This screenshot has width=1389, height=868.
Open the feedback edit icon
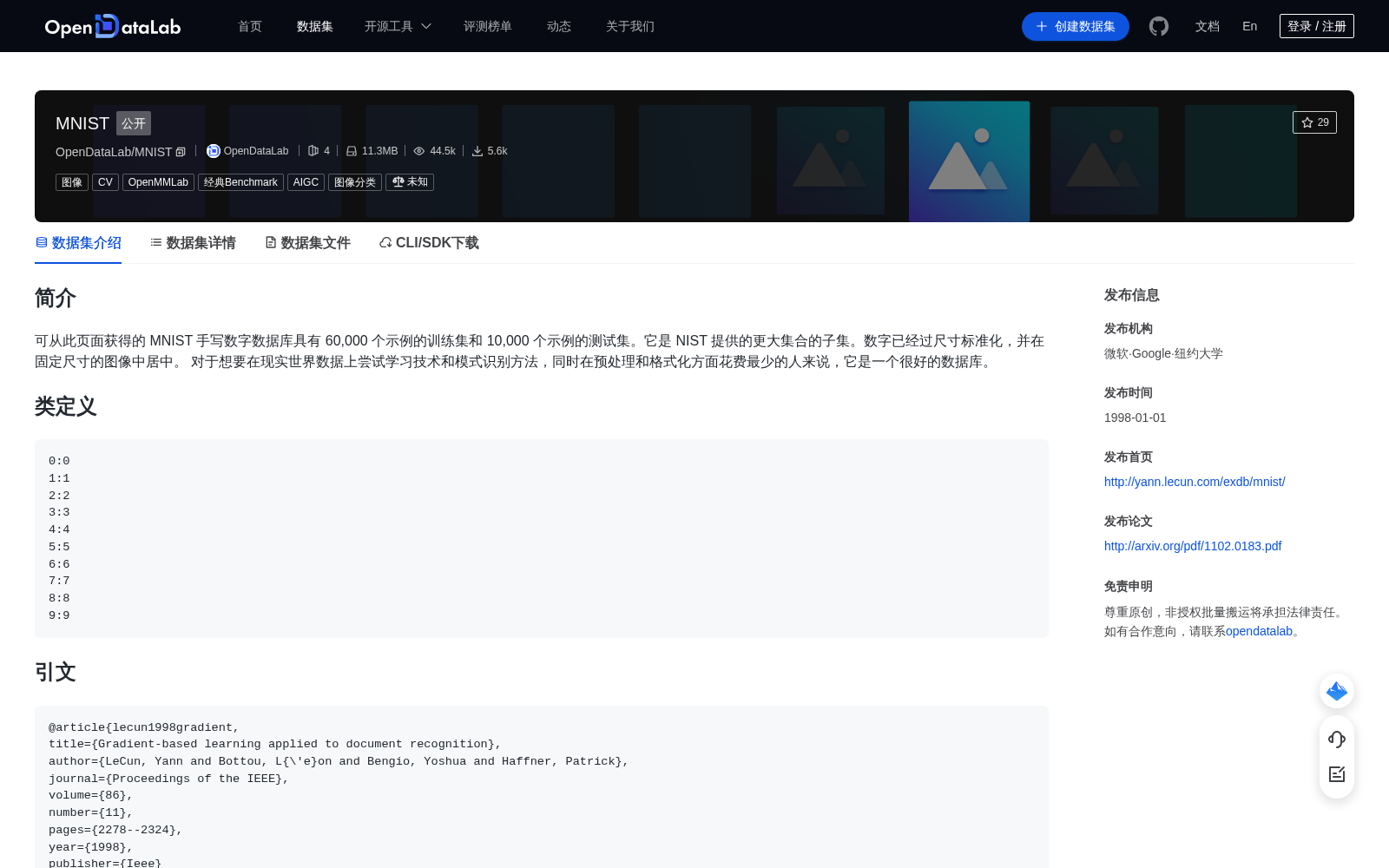tap(1337, 774)
